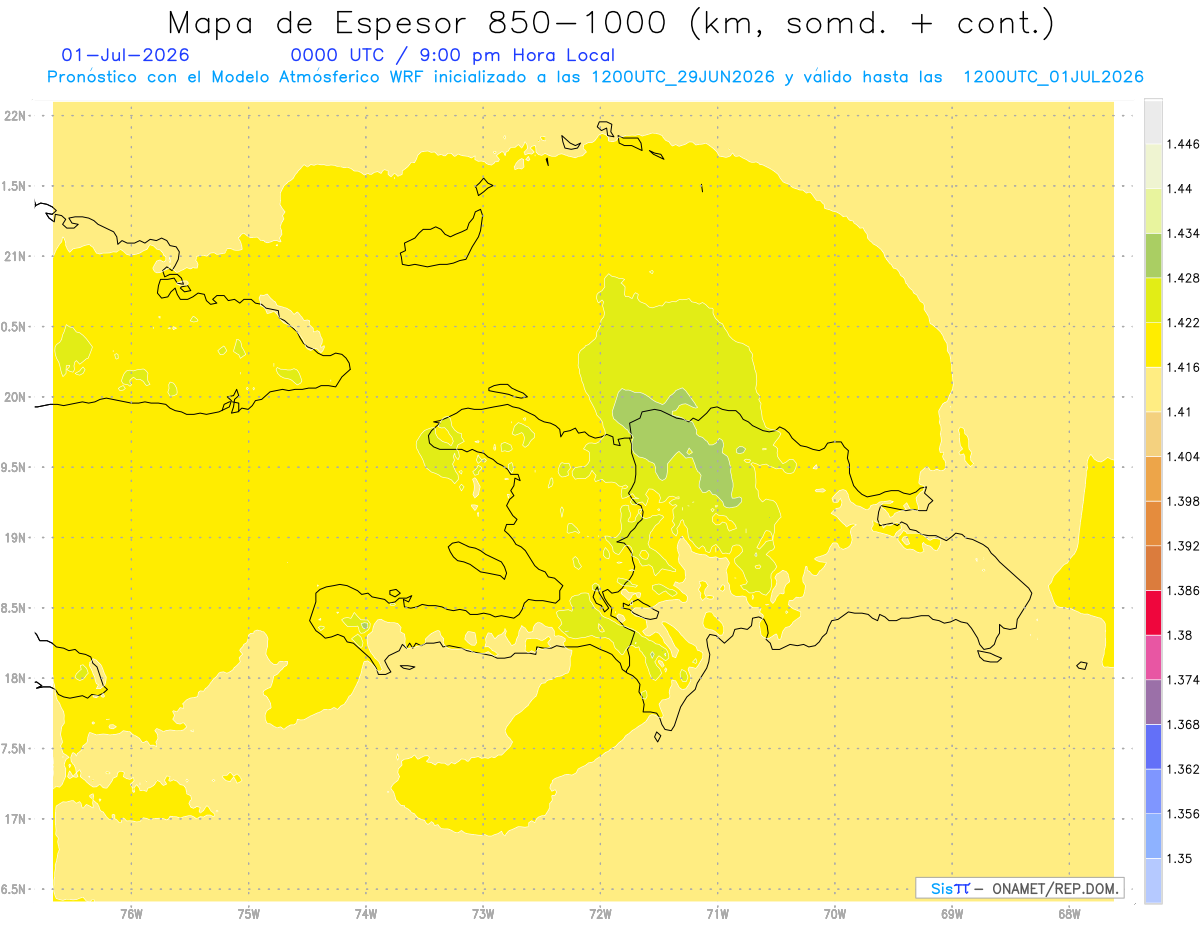Screen dimensions: 1200x927
Task: Click the 17N latitude axis label
Action: [x=16, y=818]
